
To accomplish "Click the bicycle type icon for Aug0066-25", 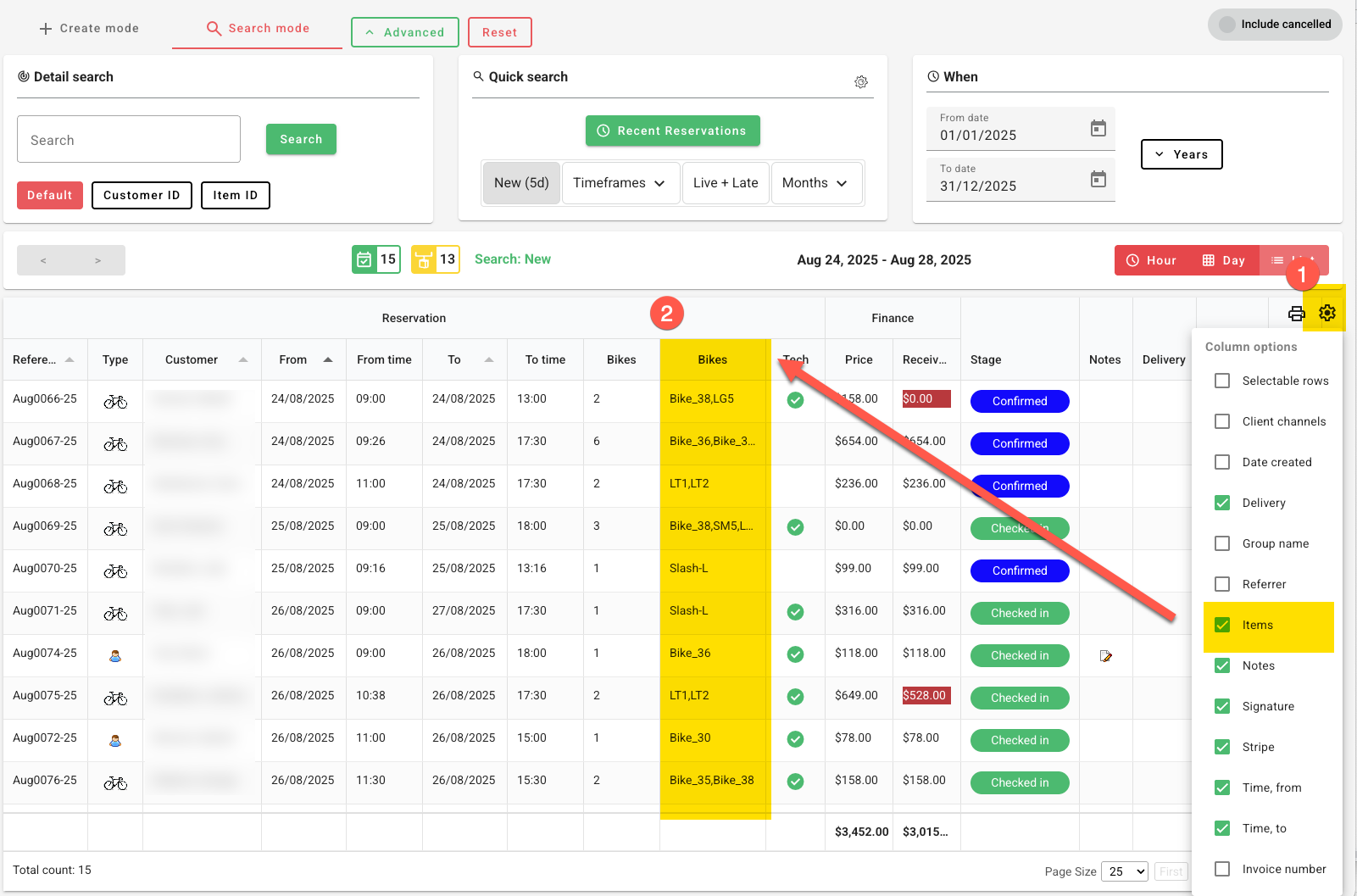I will [x=116, y=402].
